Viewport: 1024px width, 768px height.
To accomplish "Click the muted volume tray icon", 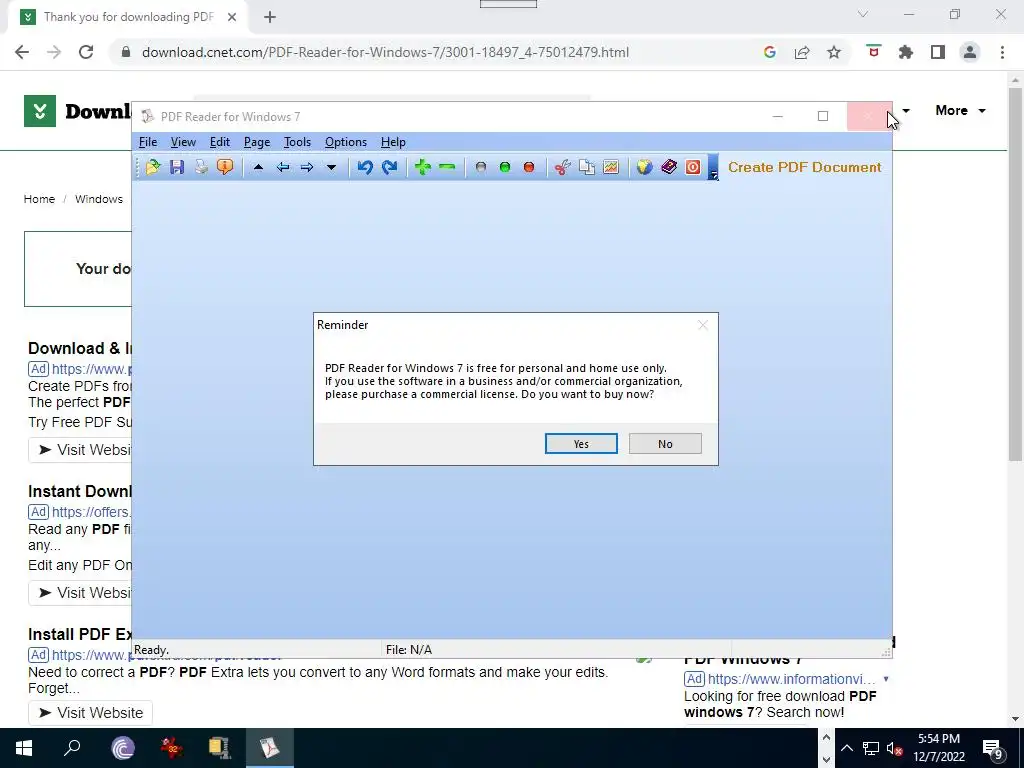I will point(894,748).
